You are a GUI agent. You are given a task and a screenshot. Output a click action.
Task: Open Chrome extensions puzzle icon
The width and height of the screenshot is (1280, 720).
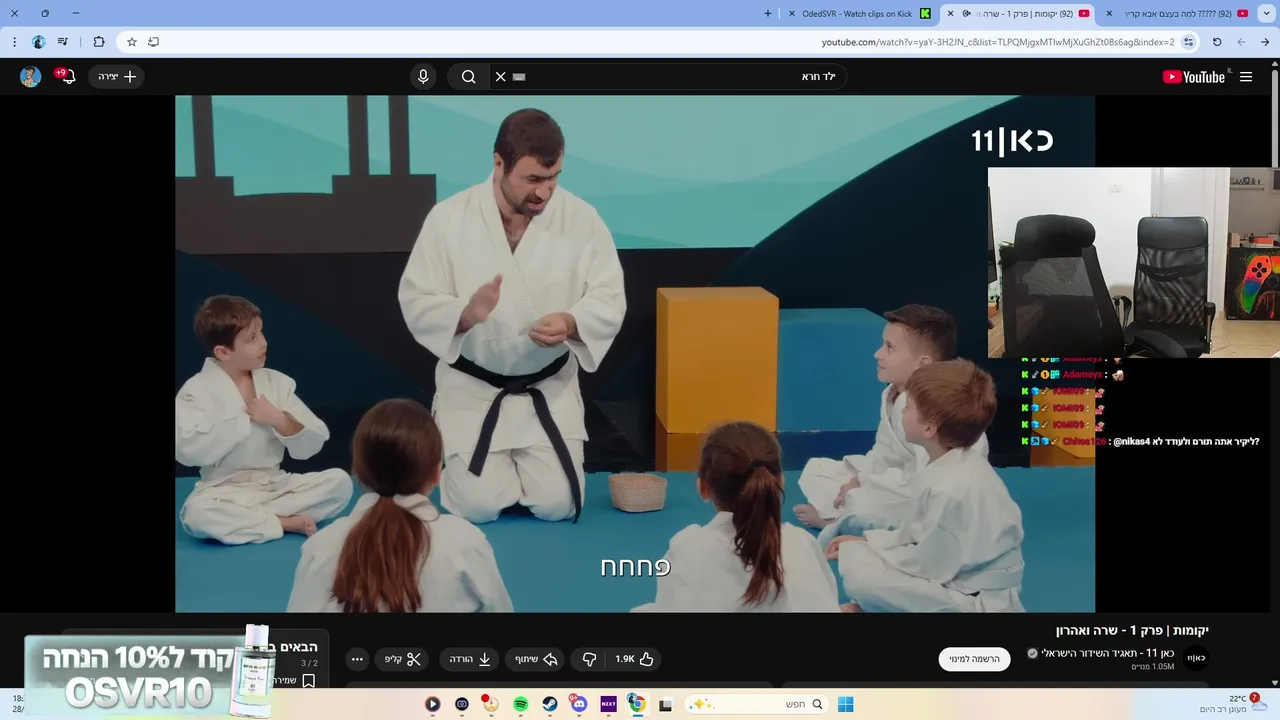click(98, 42)
